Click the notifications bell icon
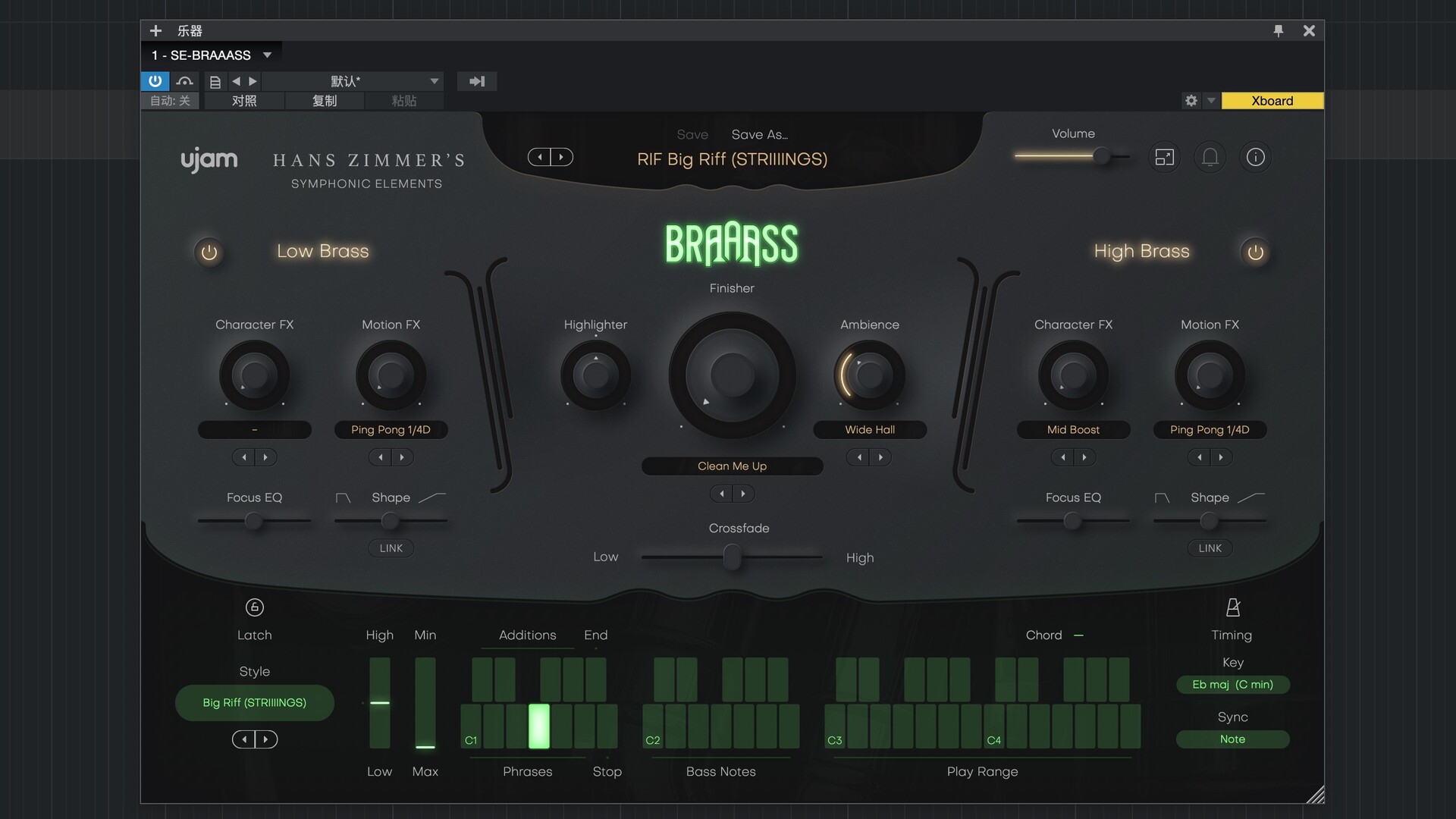1456x819 pixels. click(1210, 157)
